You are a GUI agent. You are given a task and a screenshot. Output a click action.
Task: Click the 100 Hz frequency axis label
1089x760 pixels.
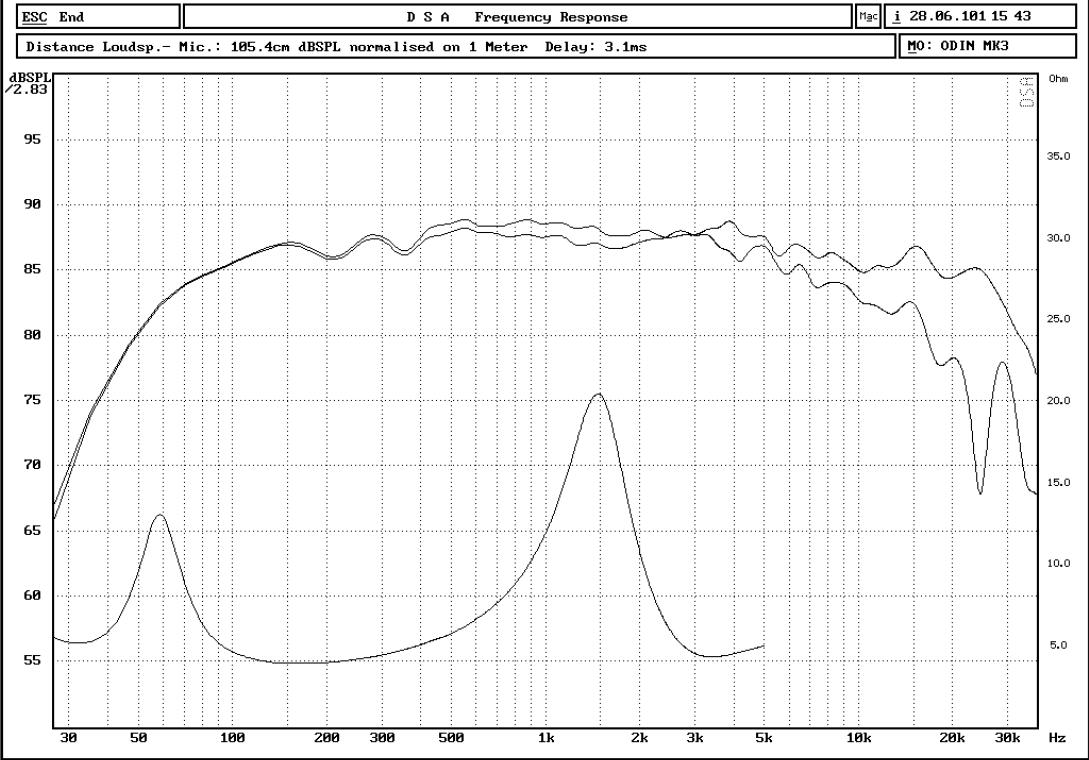pyautogui.click(x=232, y=737)
